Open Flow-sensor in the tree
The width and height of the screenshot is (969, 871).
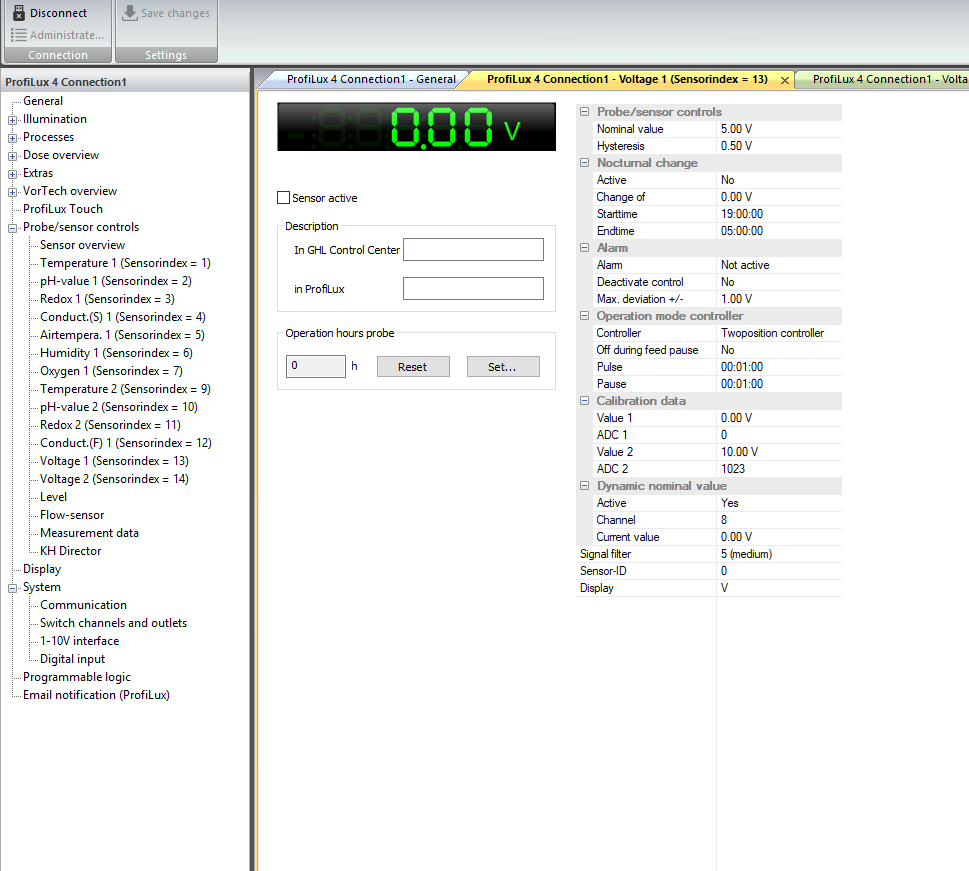(72, 514)
